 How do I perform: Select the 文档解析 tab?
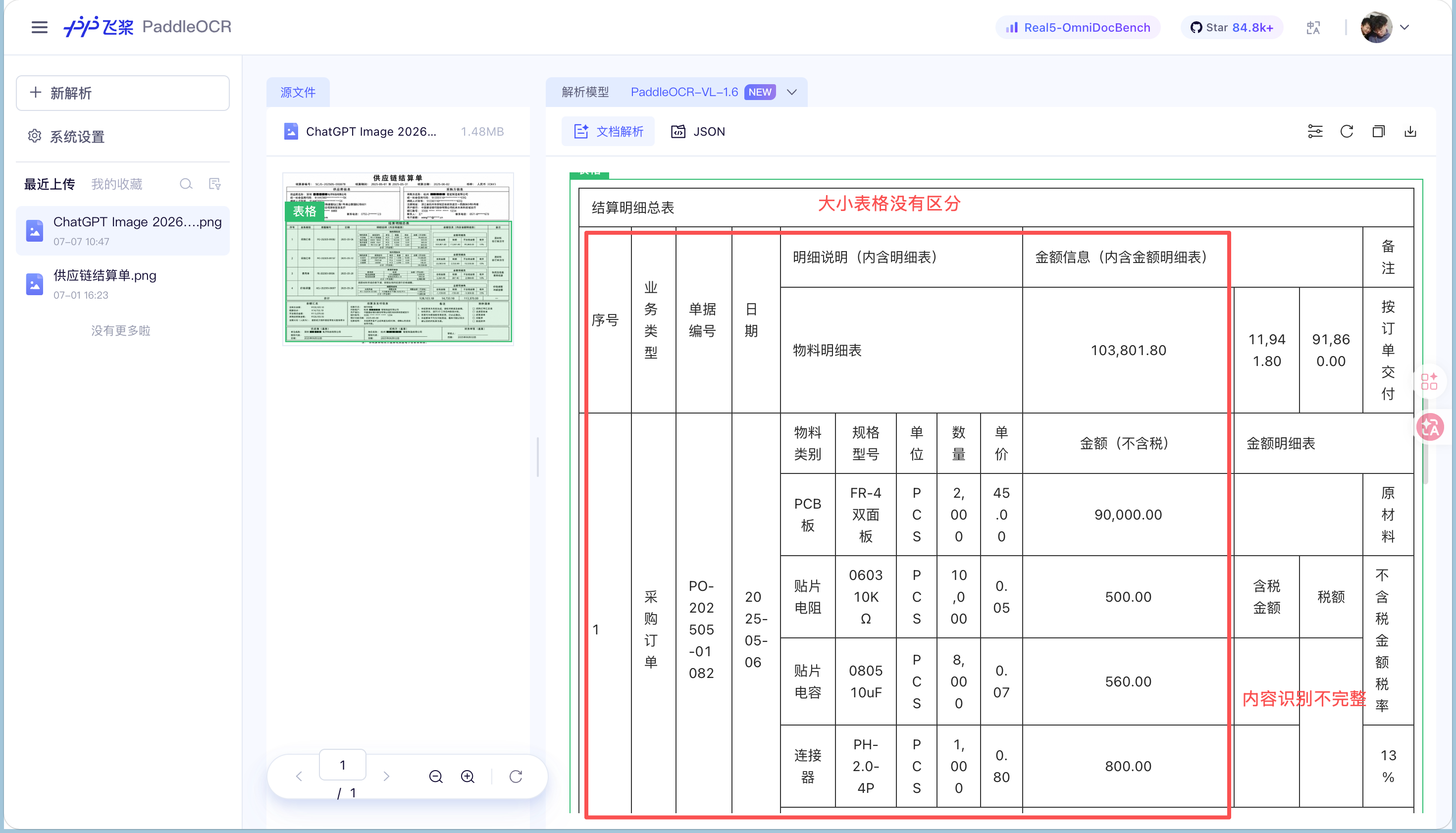pos(608,132)
